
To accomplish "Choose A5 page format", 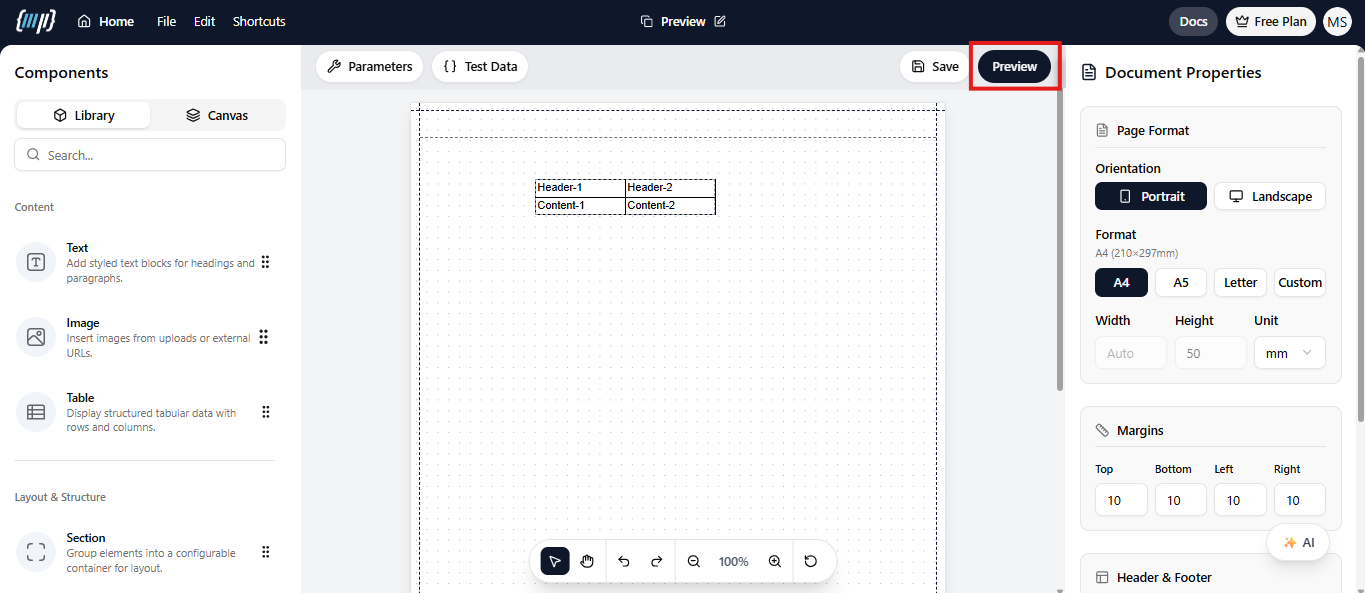I will point(1181,282).
